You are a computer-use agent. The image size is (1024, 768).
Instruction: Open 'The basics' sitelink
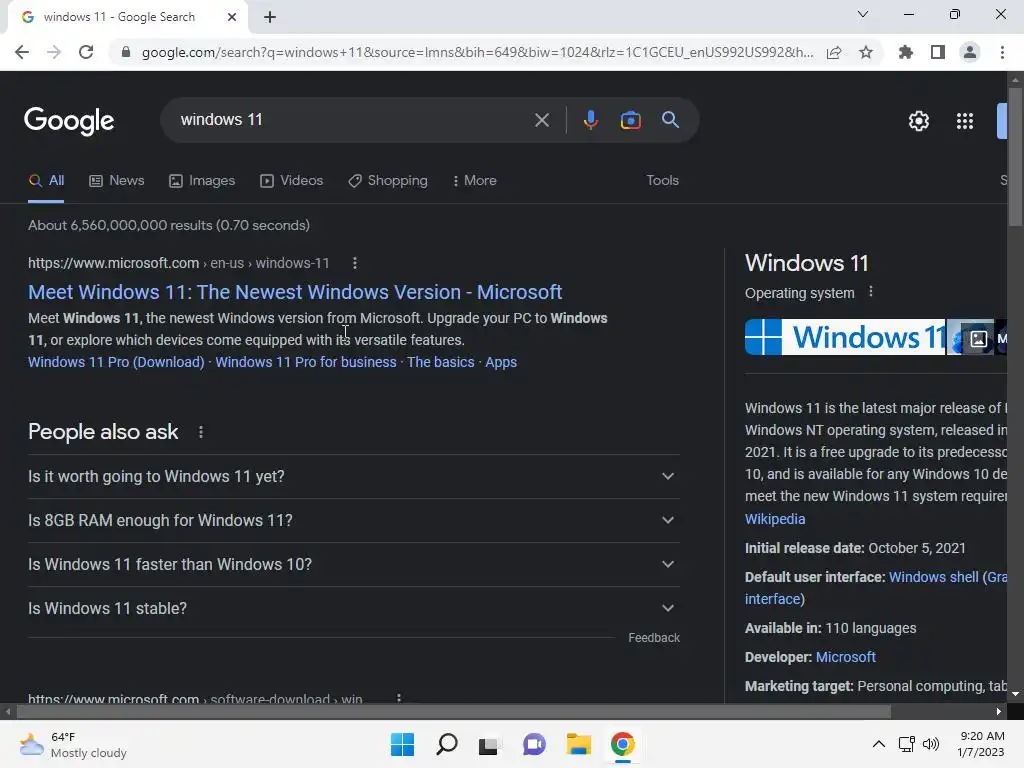441,362
